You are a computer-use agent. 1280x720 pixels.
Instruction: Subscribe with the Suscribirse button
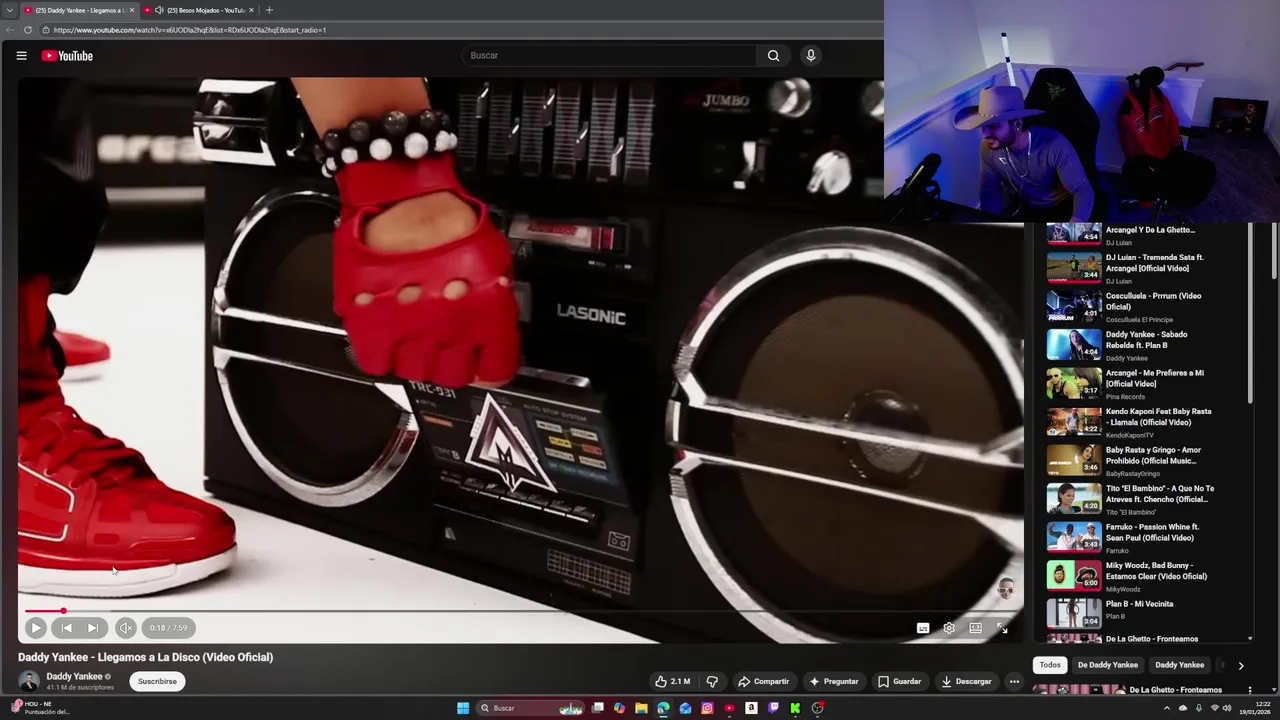pos(157,681)
